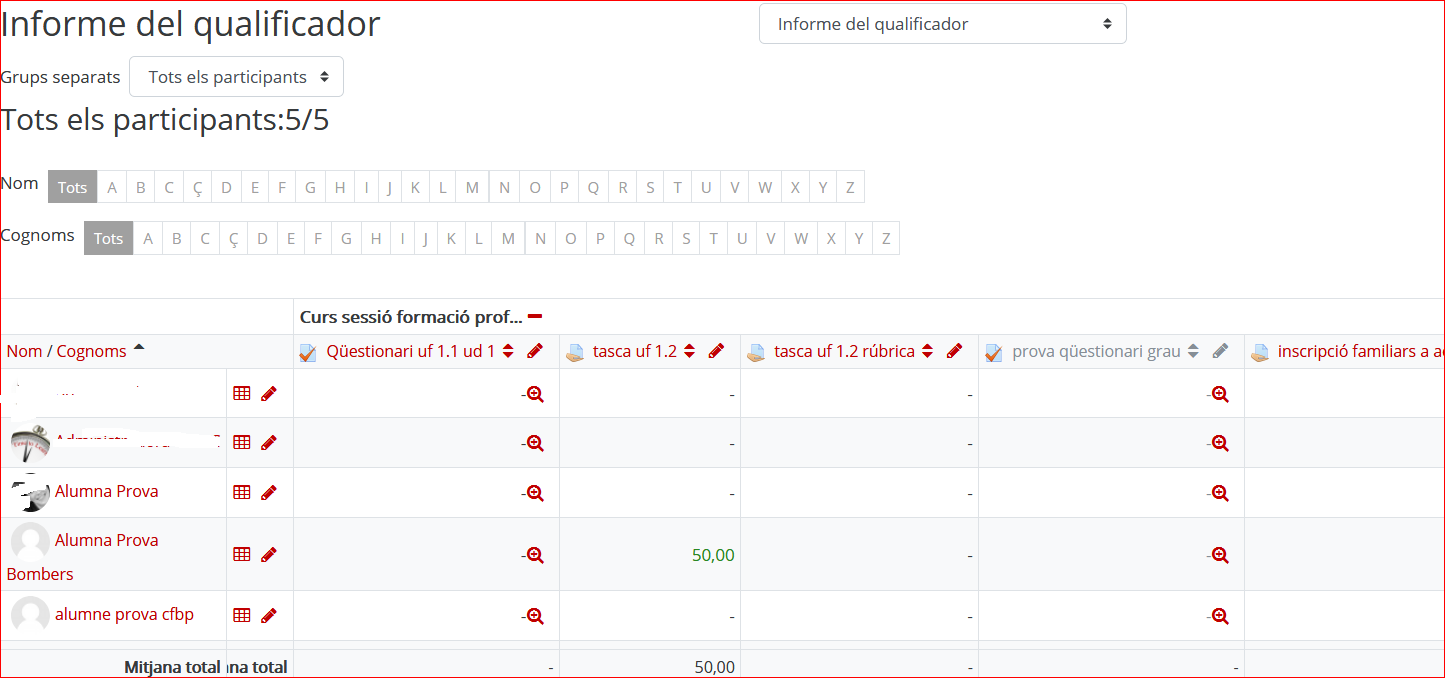Click the pencil beside tasca uf 1.2 header

coord(716,351)
